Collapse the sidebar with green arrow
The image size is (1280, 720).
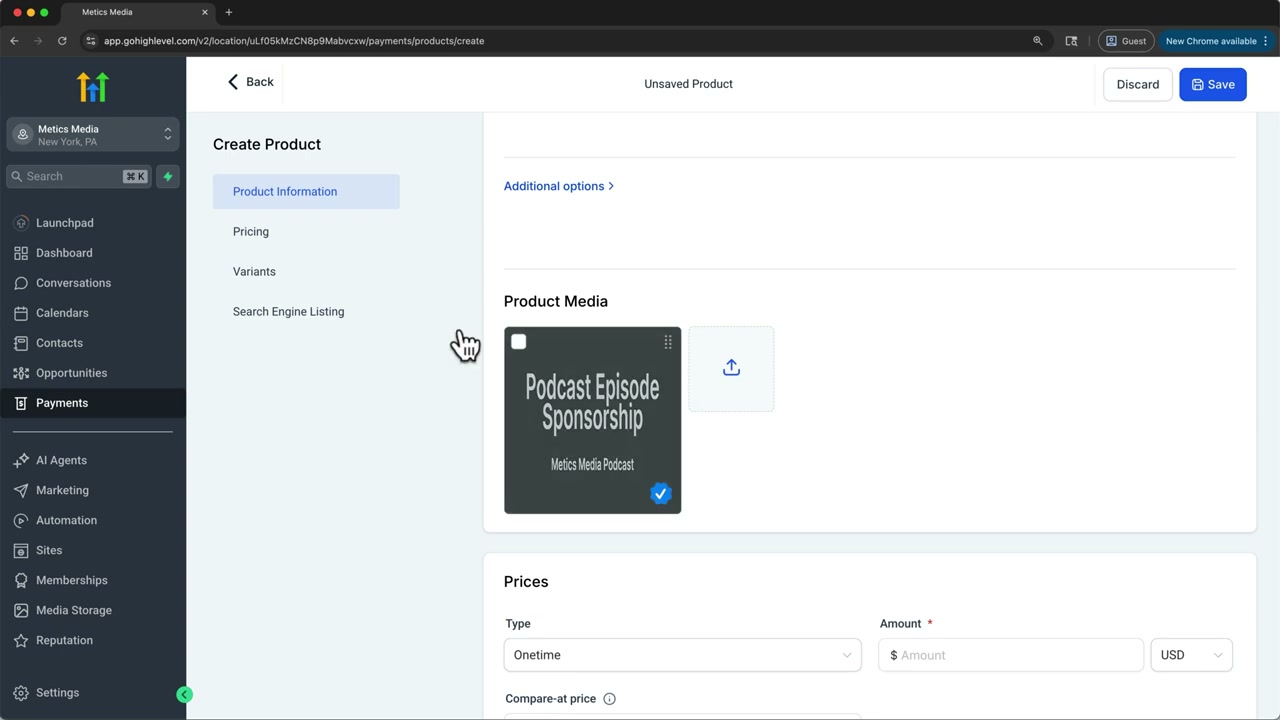[184, 694]
